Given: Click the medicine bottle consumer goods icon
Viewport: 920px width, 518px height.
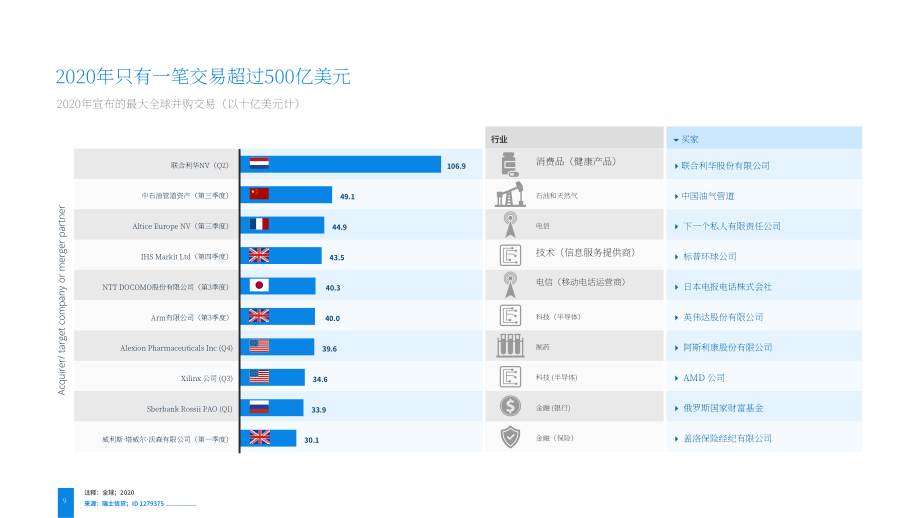Looking at the screenshot, I should (x=510, y=164).
